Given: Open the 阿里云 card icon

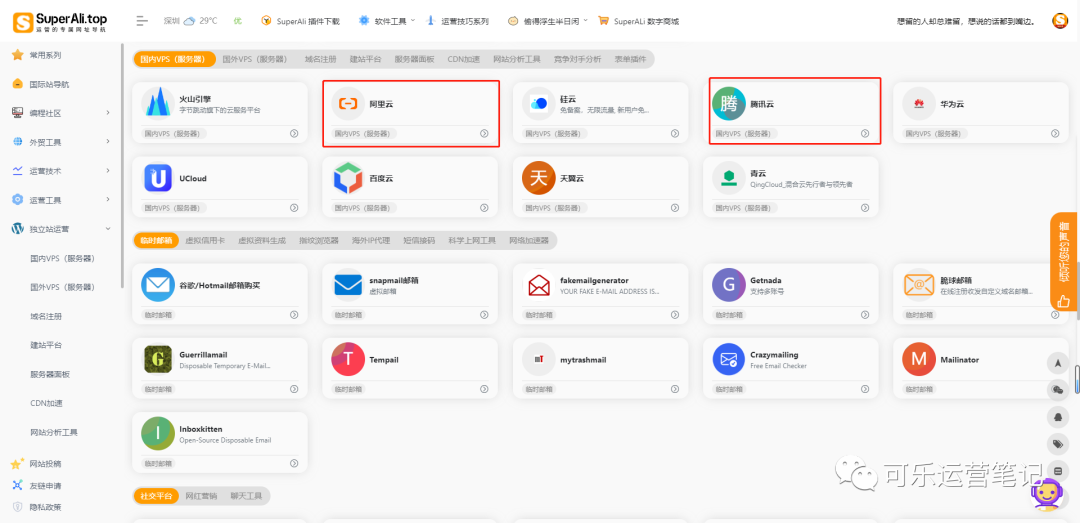Looking at the screenshot, I should tap(349, 103).
